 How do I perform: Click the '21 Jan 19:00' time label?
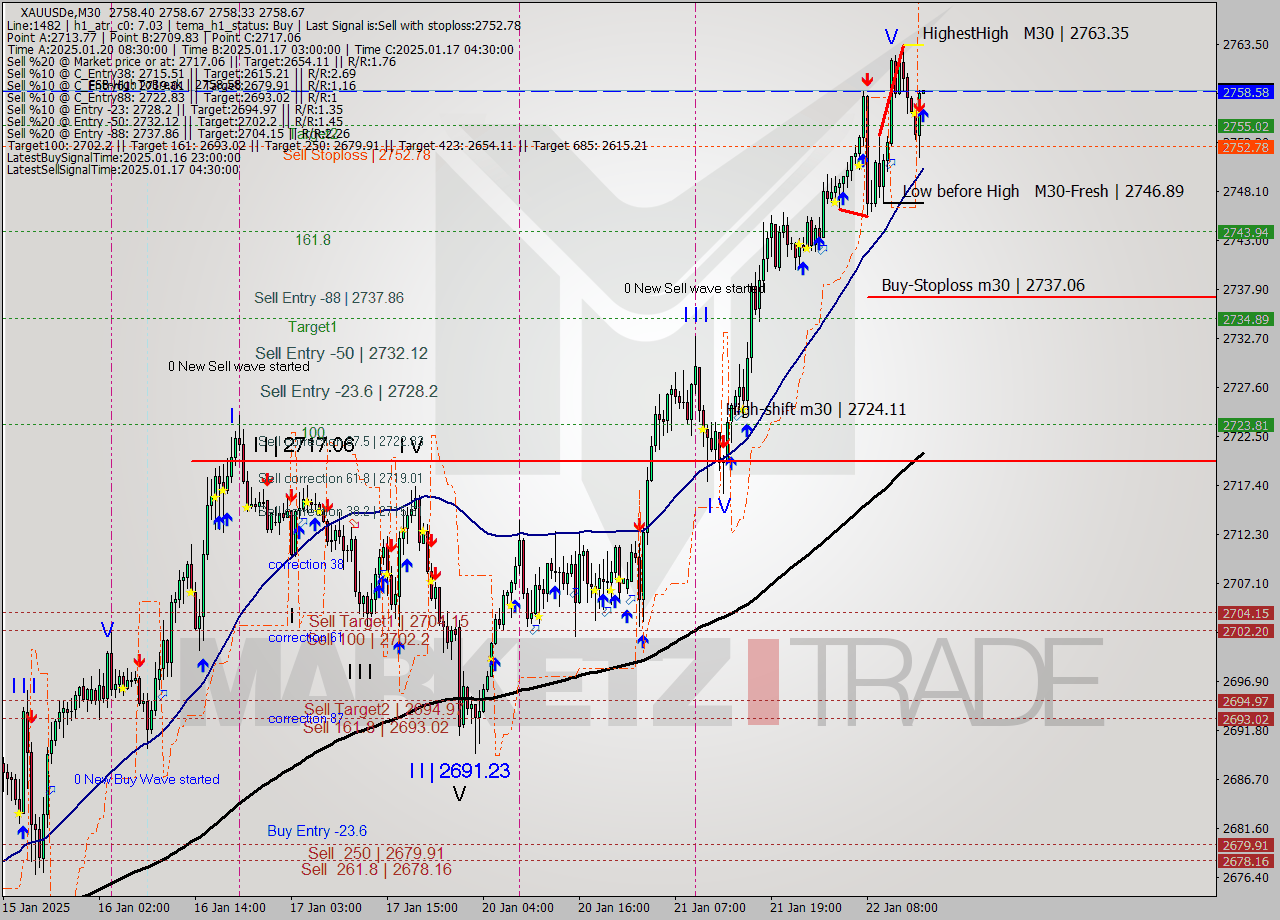tap(805, 908)
